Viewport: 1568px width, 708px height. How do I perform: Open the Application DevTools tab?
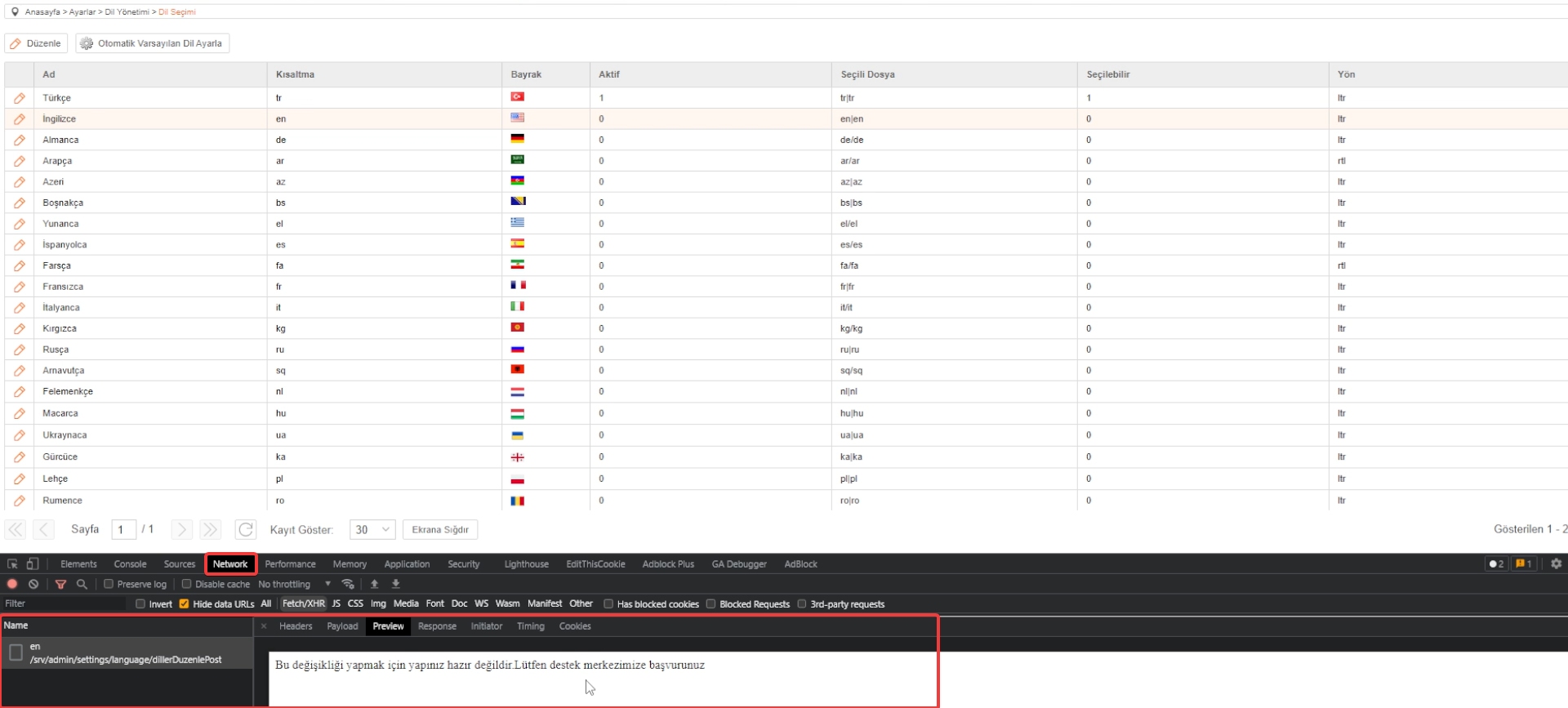pyautogui.click(x=407, y=564)
